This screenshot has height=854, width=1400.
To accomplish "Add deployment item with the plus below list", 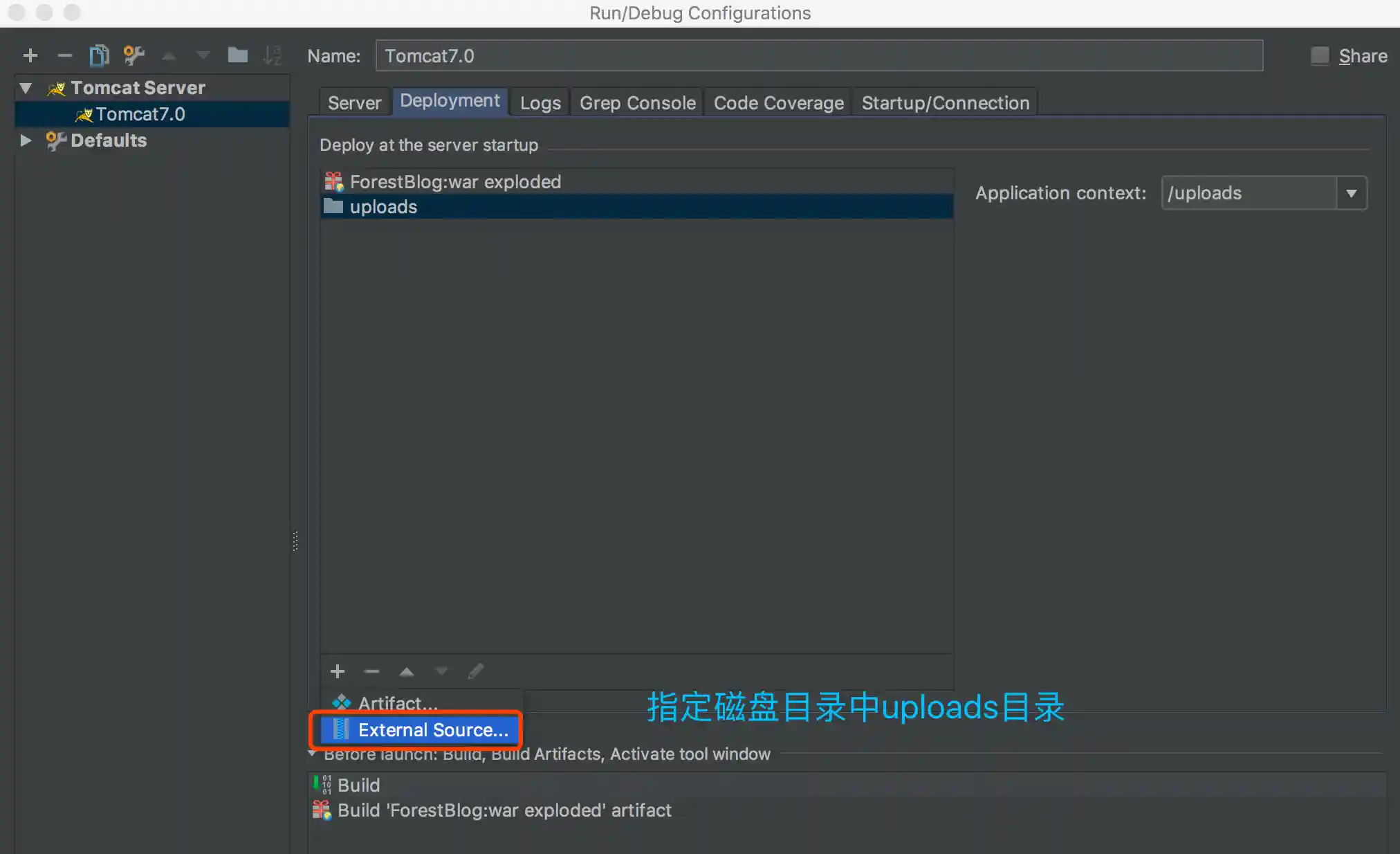I will [x=338, y=671].
